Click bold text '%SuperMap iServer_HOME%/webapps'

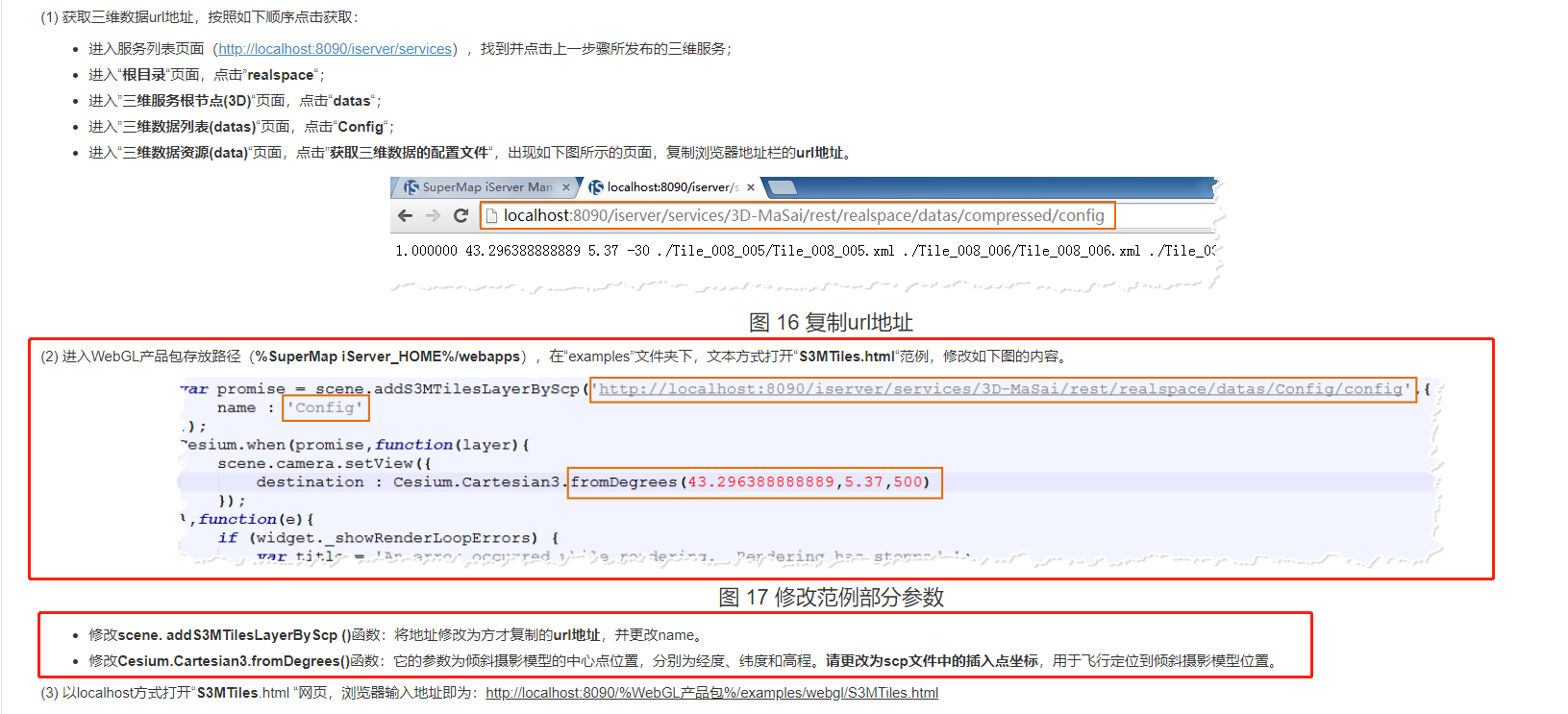click(388, 357)
